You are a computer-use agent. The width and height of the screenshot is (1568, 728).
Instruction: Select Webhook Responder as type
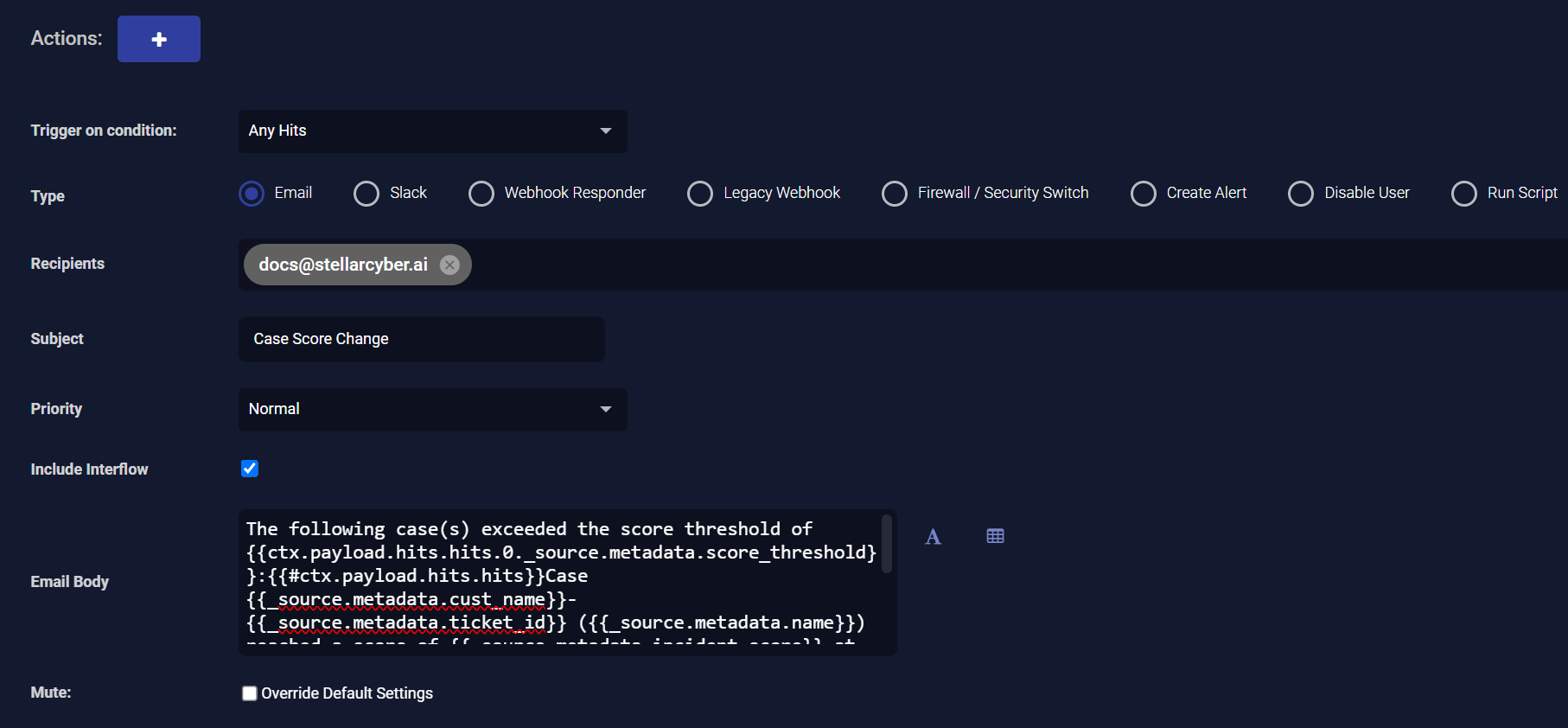point(481,194)
